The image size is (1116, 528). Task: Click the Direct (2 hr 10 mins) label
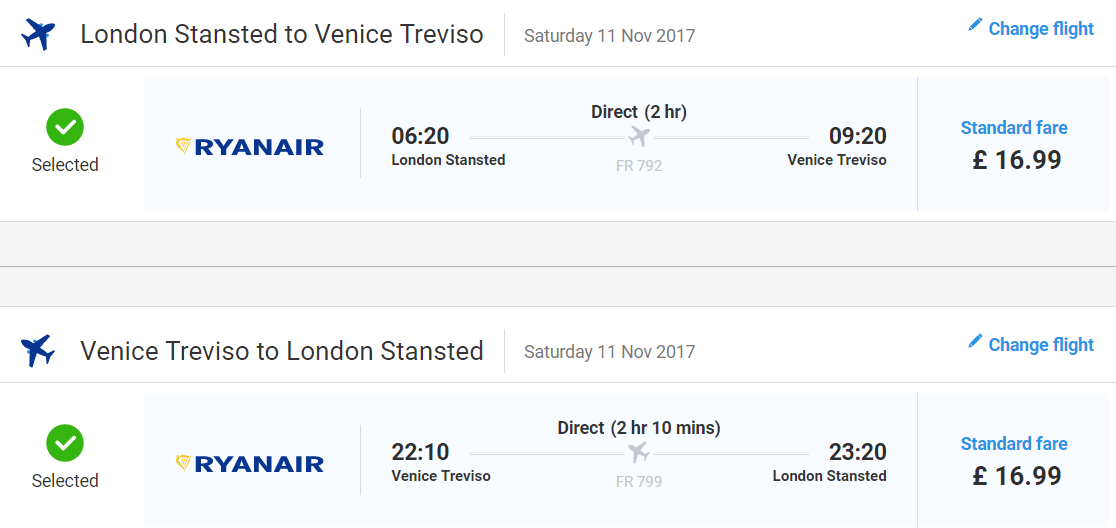[x=639, y=428]
